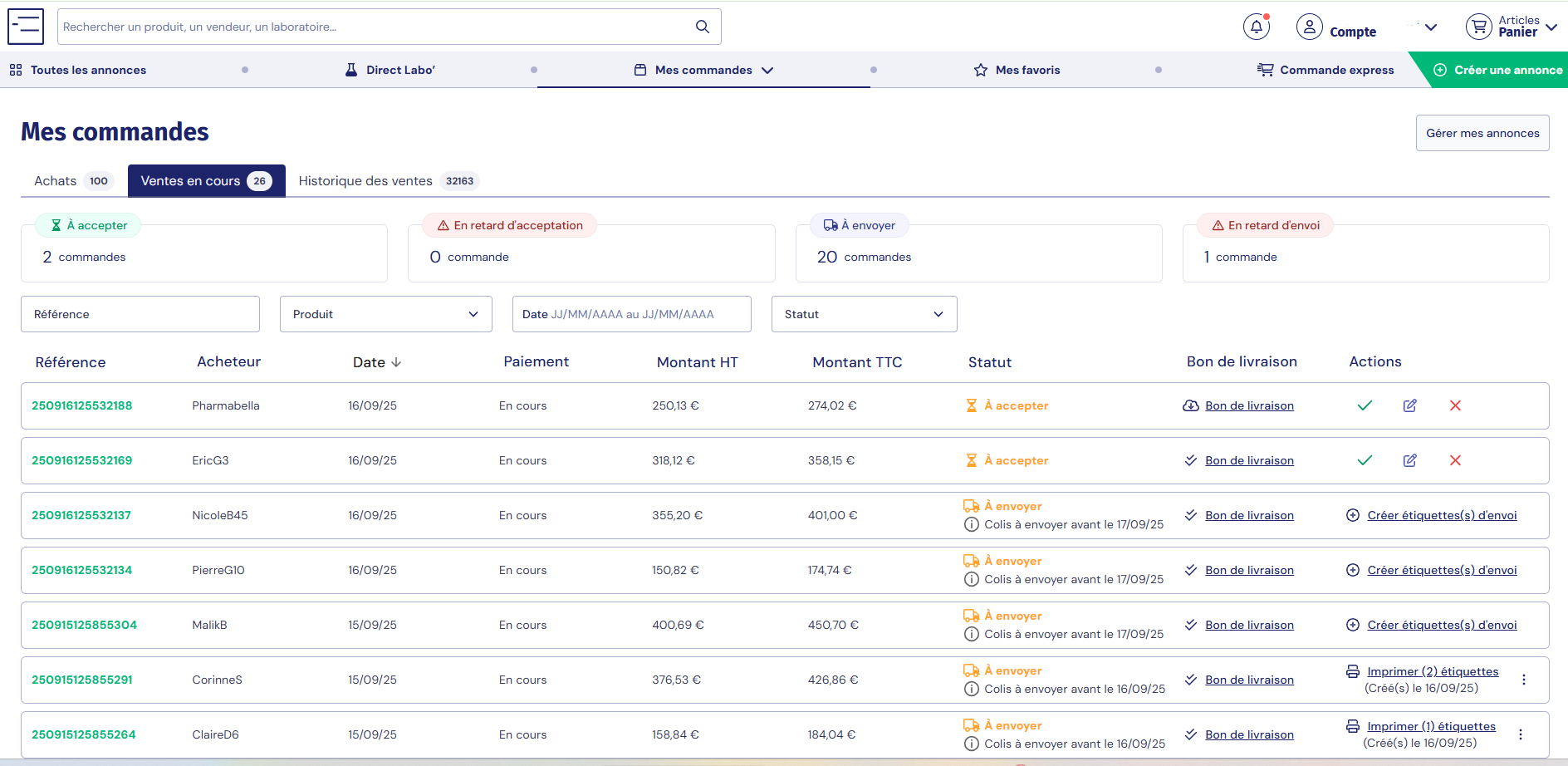The image size is (1568, 766).
Task: Reject Pharmabella order with red cross
Action: 1454,405
